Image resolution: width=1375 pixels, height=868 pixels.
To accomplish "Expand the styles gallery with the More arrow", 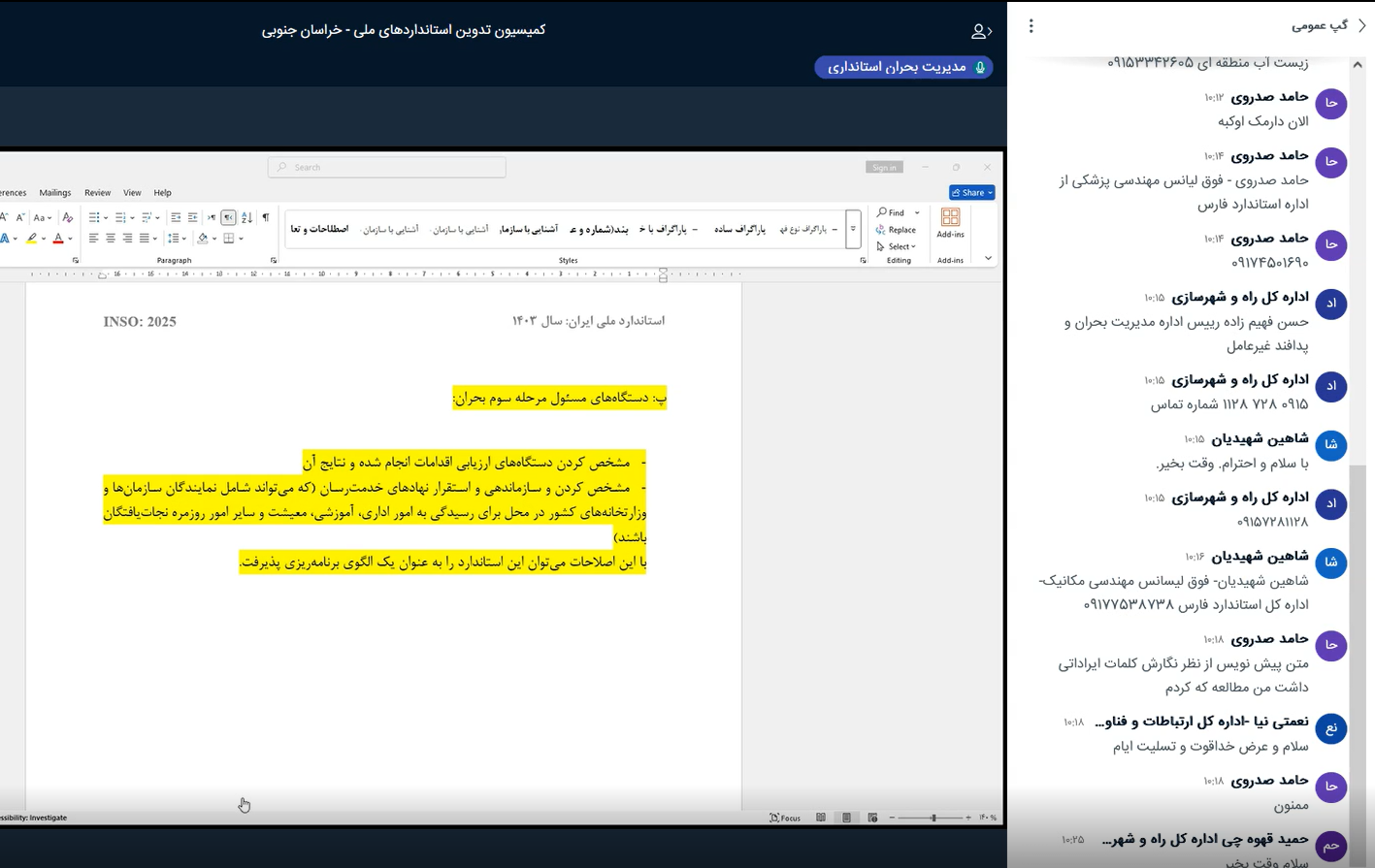I will tap(853, 229).
